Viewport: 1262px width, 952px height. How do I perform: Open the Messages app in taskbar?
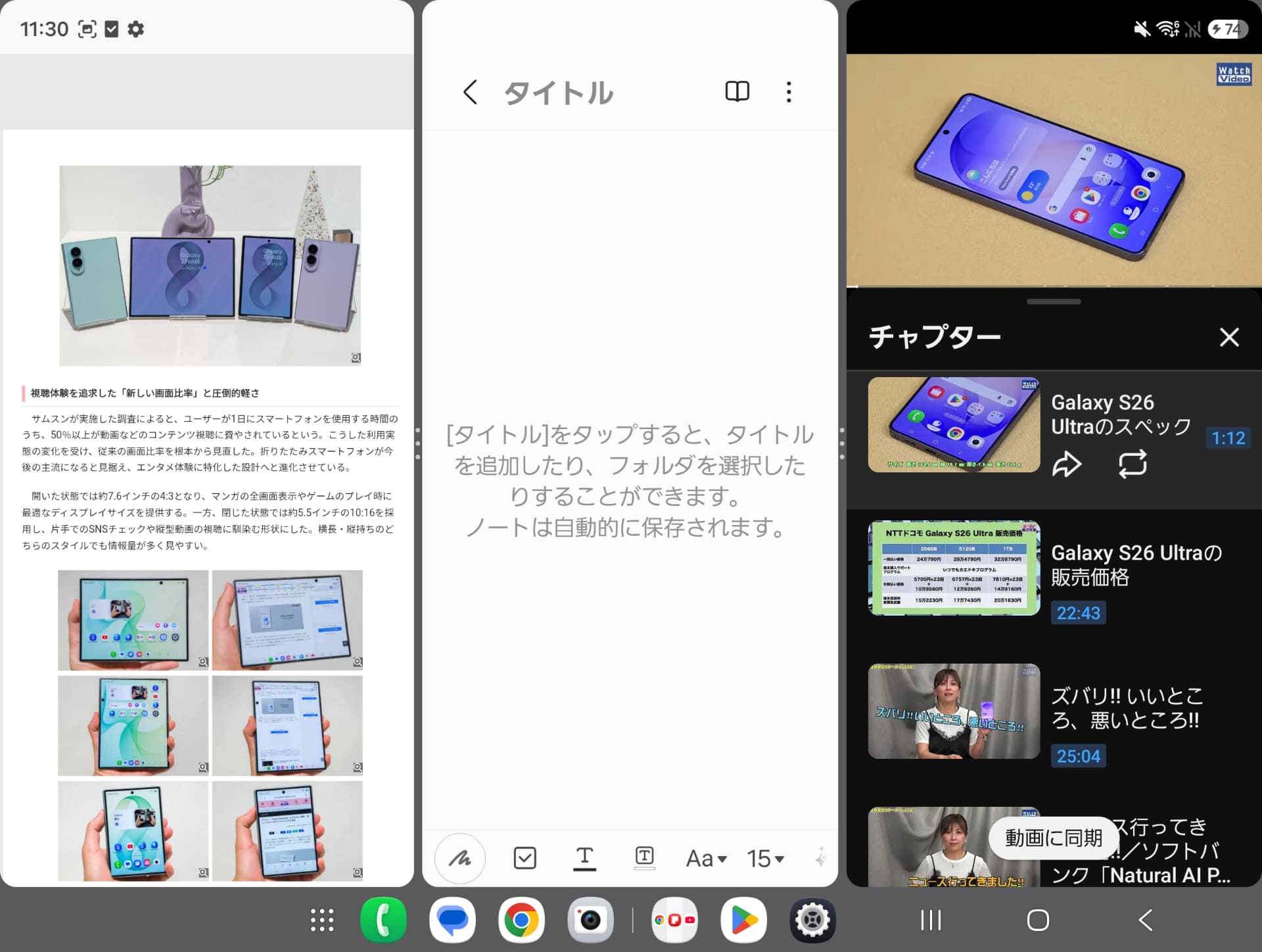point(453,920)
